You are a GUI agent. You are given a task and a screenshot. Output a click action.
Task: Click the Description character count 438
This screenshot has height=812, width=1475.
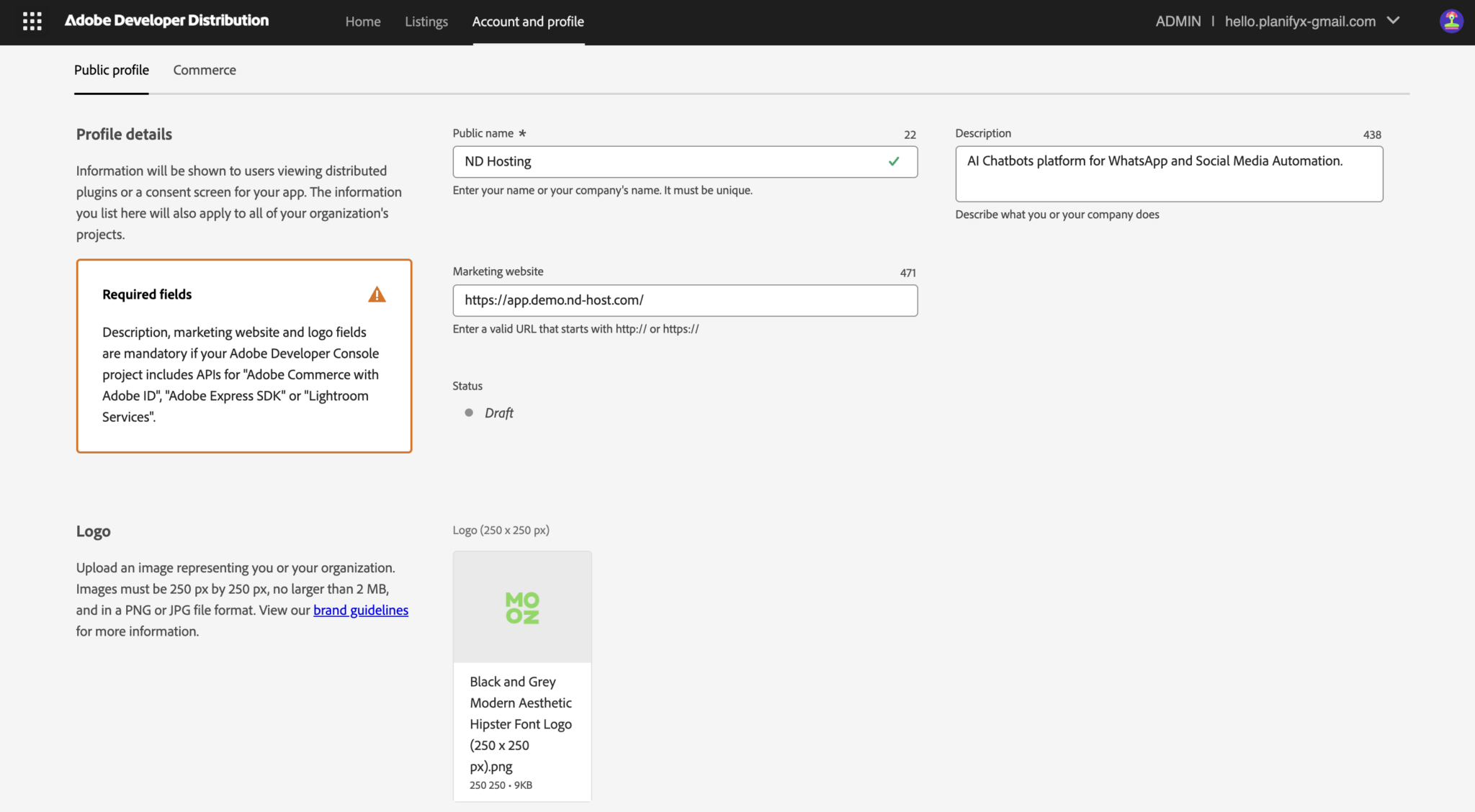[1372, 135]
